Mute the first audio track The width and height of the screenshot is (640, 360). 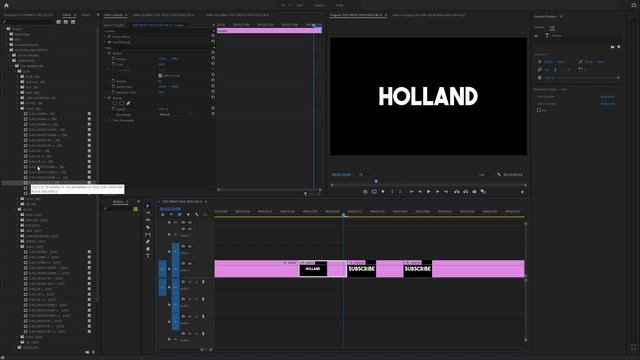pyautogui.click(x=189, y=282)
